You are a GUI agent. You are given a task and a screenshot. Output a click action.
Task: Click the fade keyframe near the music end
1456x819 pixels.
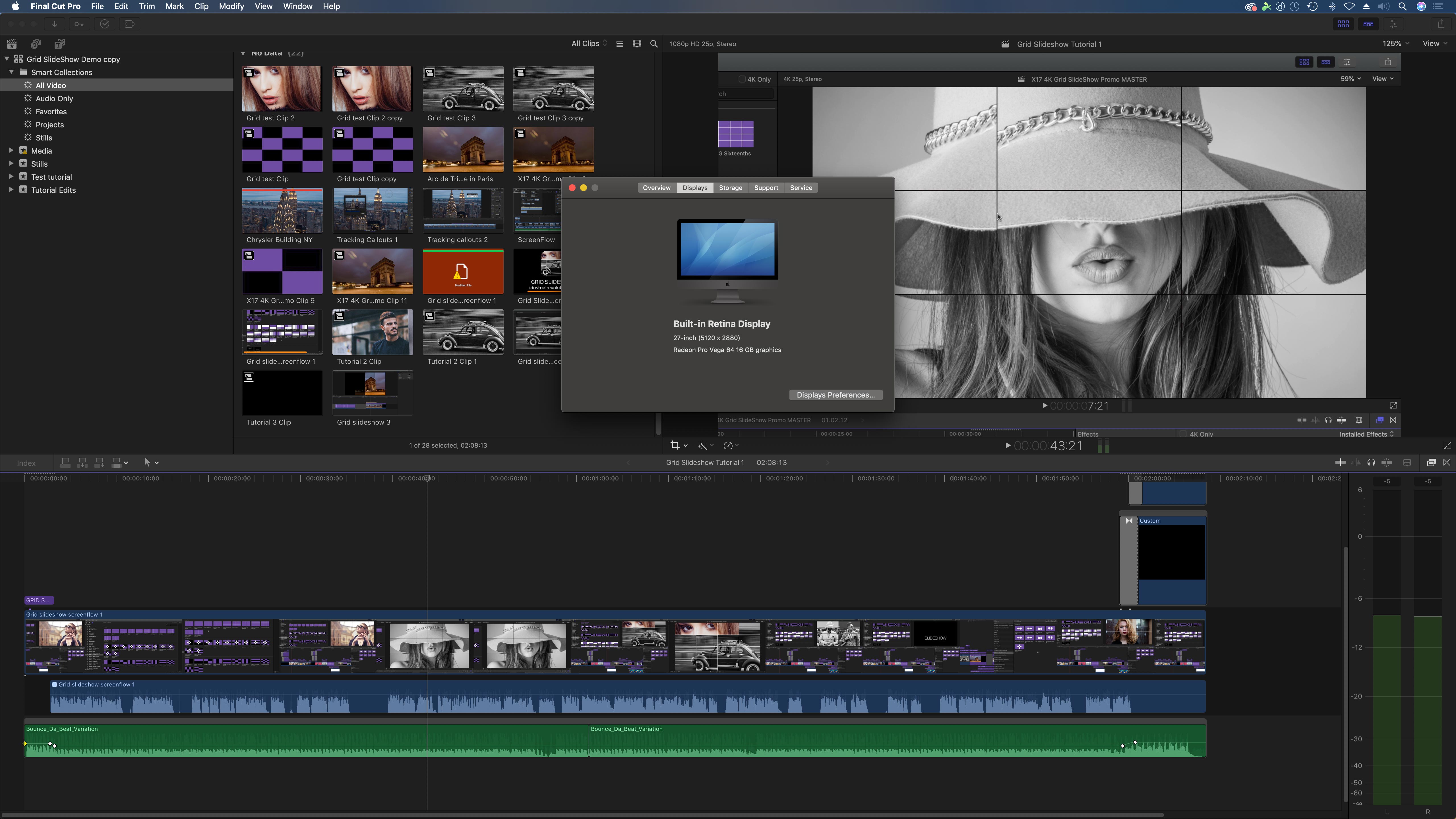click(x=1135, y=742)
